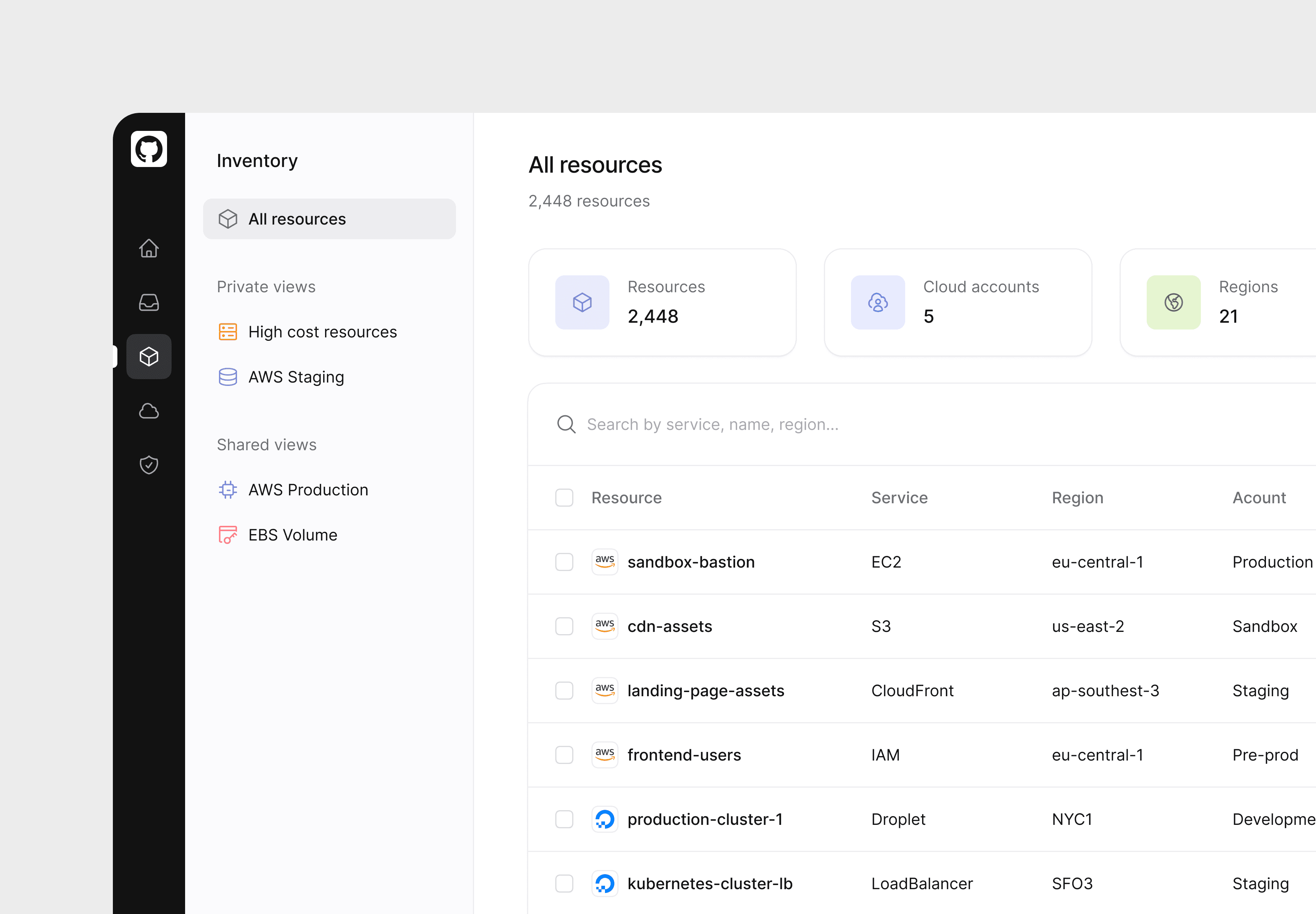Select the cdn-assets row checkbox

coord(564,626)
